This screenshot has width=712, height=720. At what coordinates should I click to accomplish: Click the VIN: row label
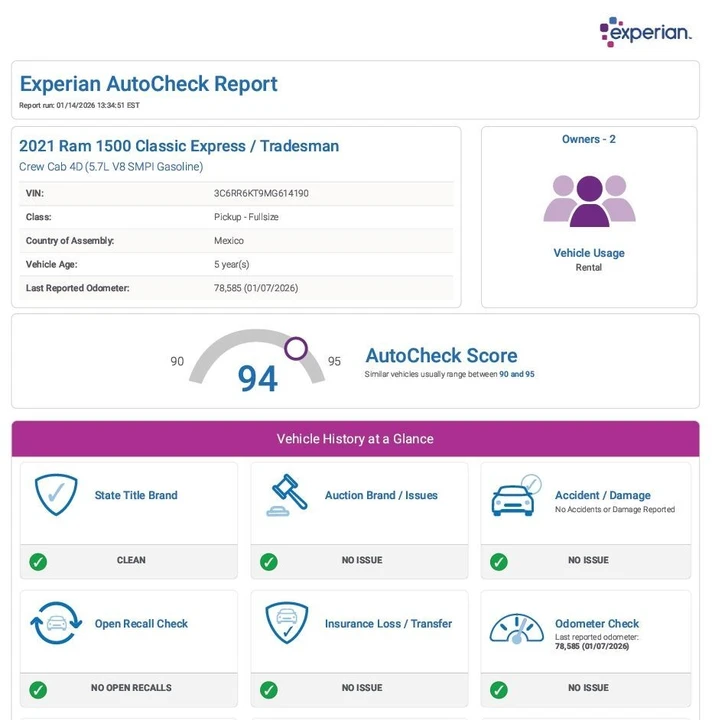pos(35,193)
